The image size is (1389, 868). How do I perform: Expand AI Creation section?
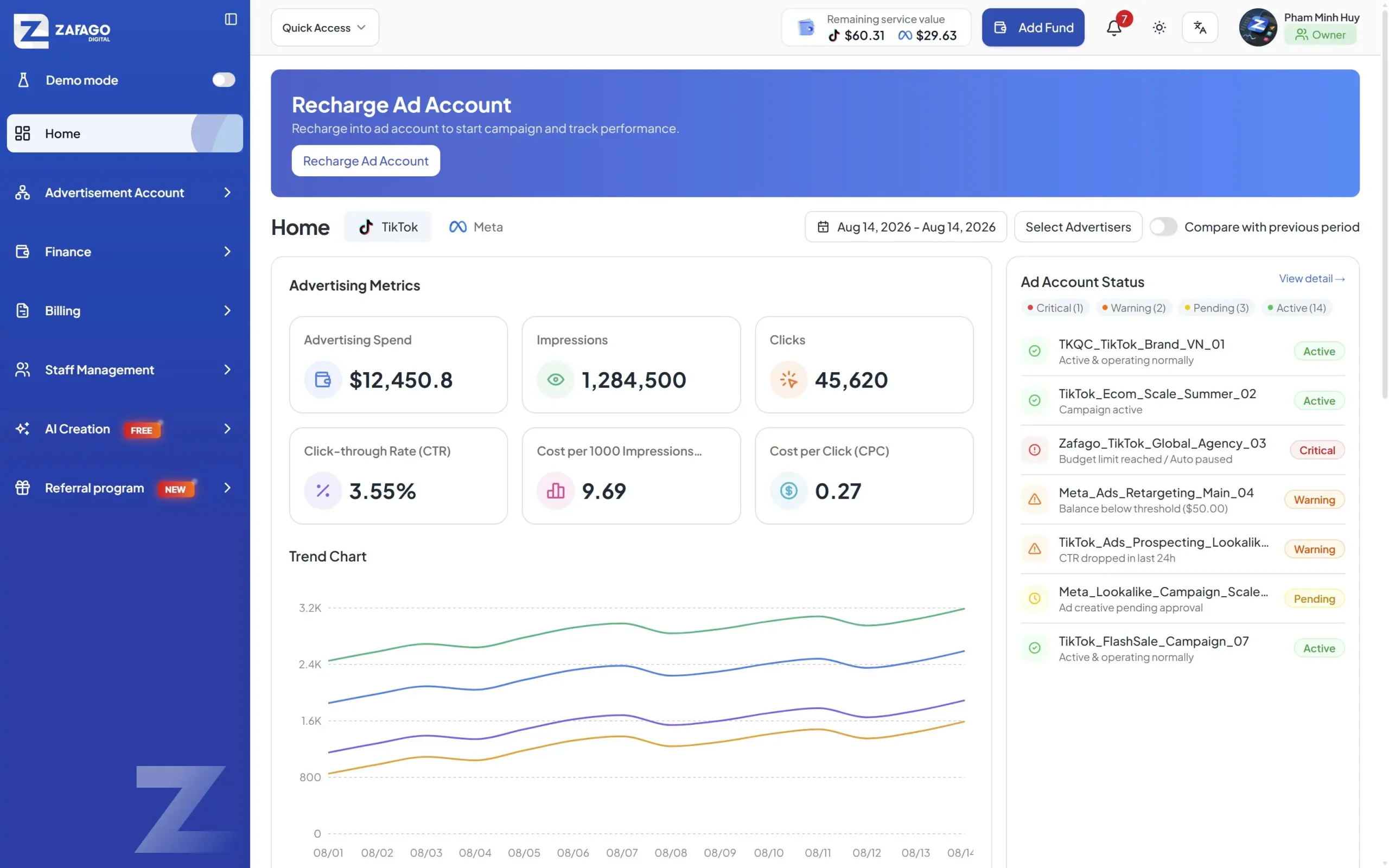pos(125,429)
